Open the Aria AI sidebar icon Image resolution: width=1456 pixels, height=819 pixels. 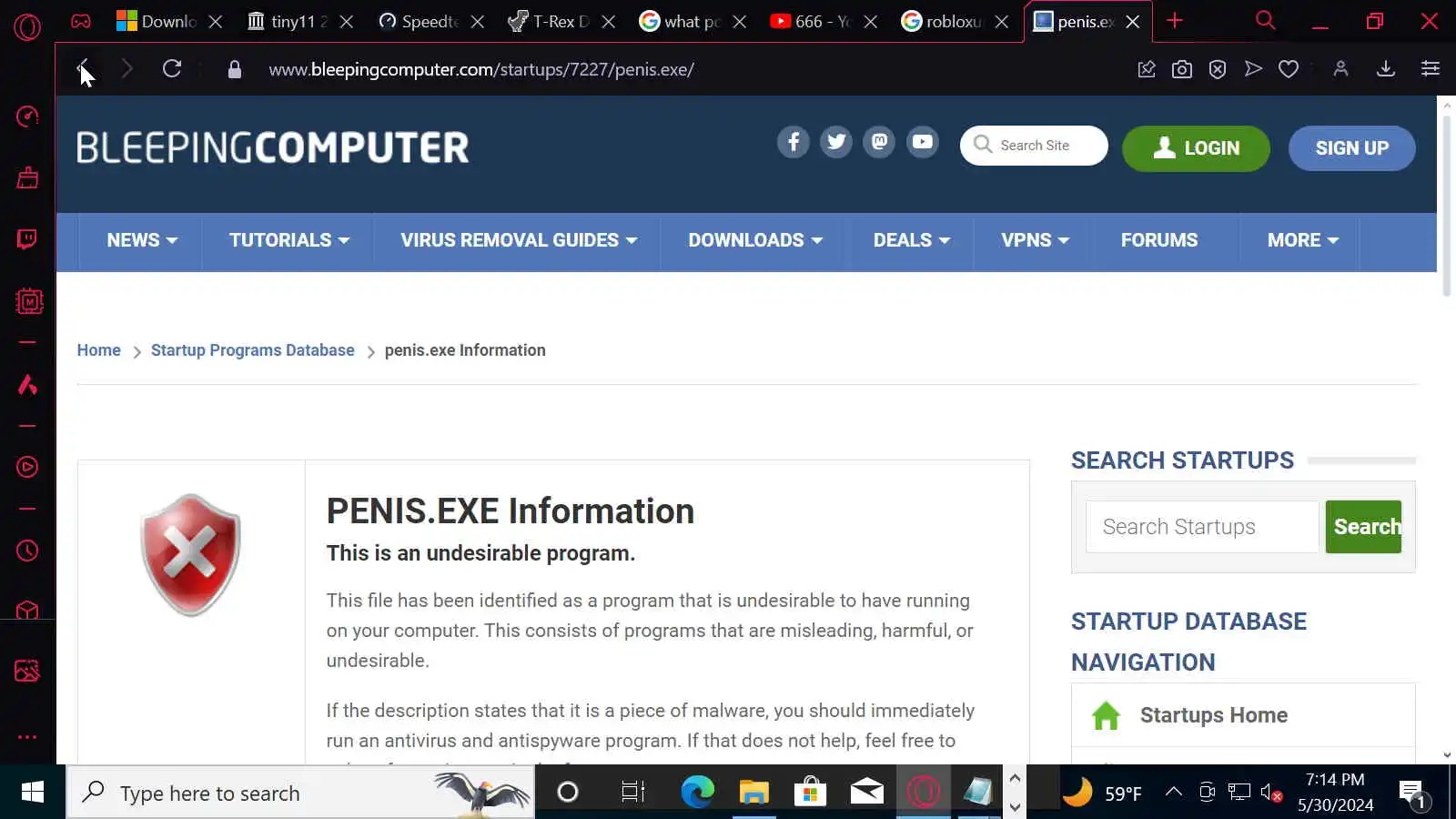tap(27, 384)
